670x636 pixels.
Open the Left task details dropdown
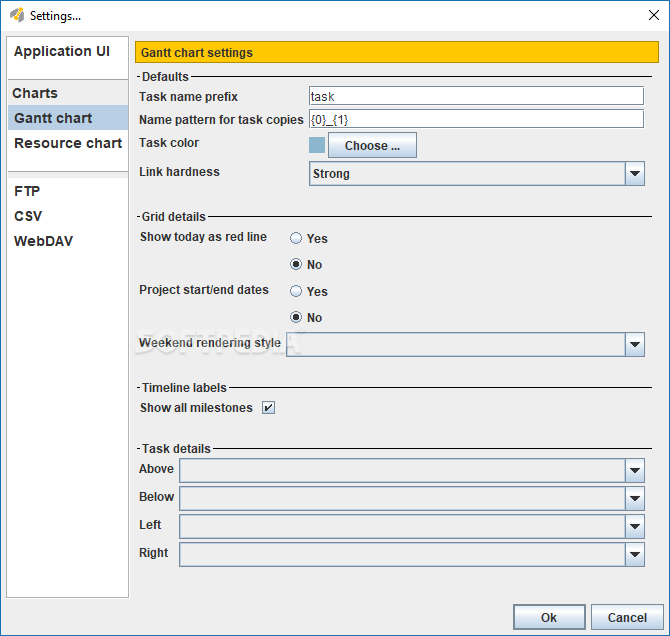click(x=412, y=526)
